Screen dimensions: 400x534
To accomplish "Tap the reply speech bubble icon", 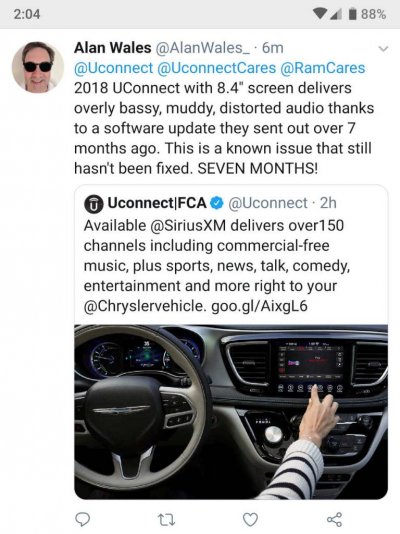I will point(82,519).
